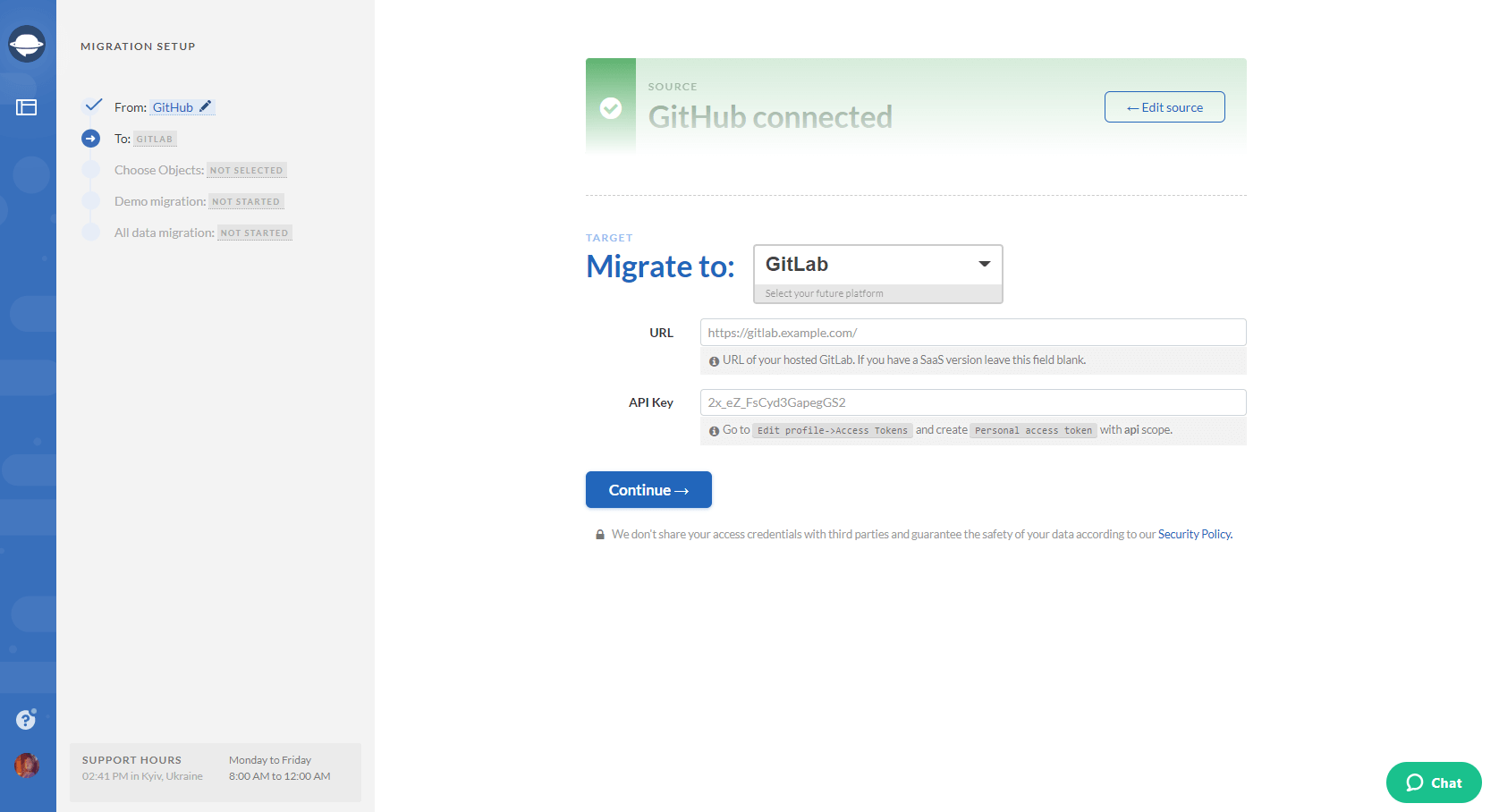Click the pencil icon beside GitHub
1499x812 pixels.
point(206,106)
